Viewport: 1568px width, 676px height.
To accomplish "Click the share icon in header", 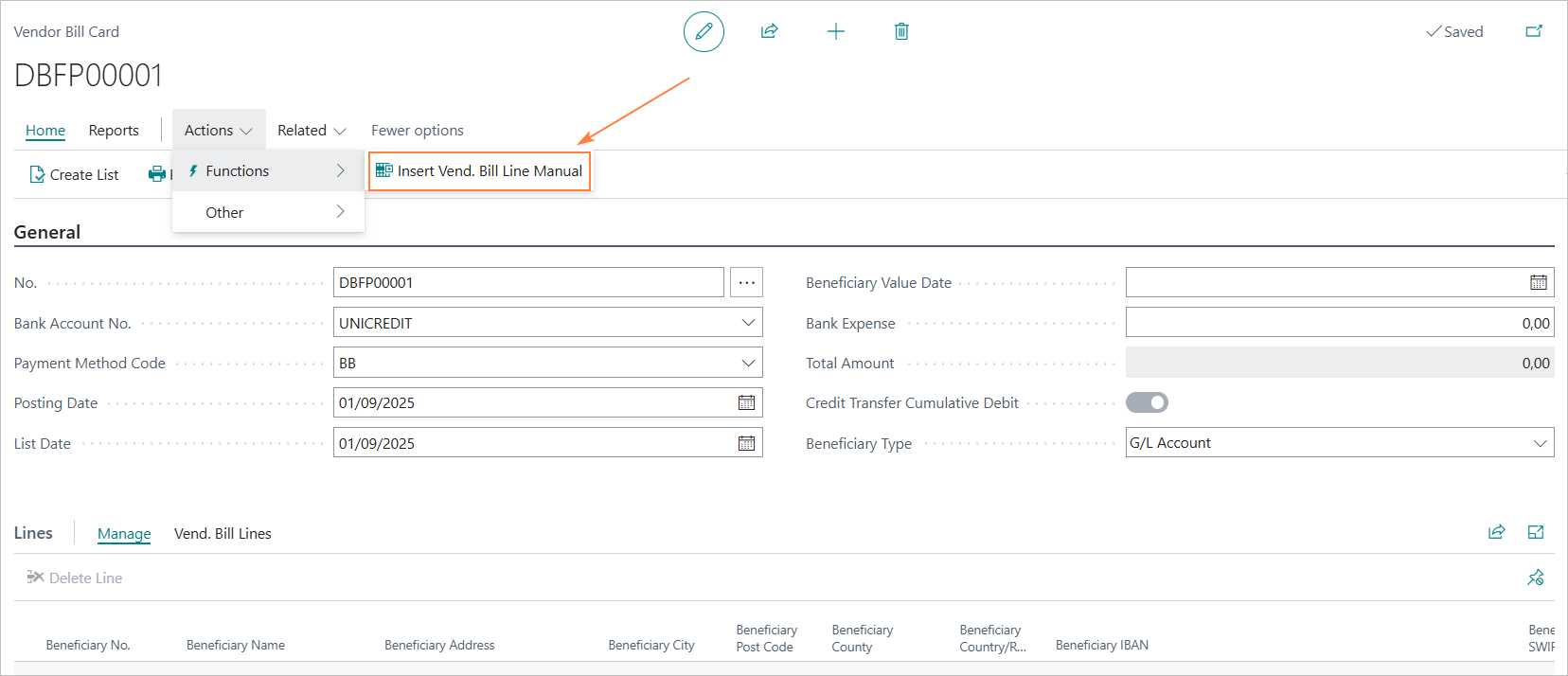I will [x=769, y=31].
